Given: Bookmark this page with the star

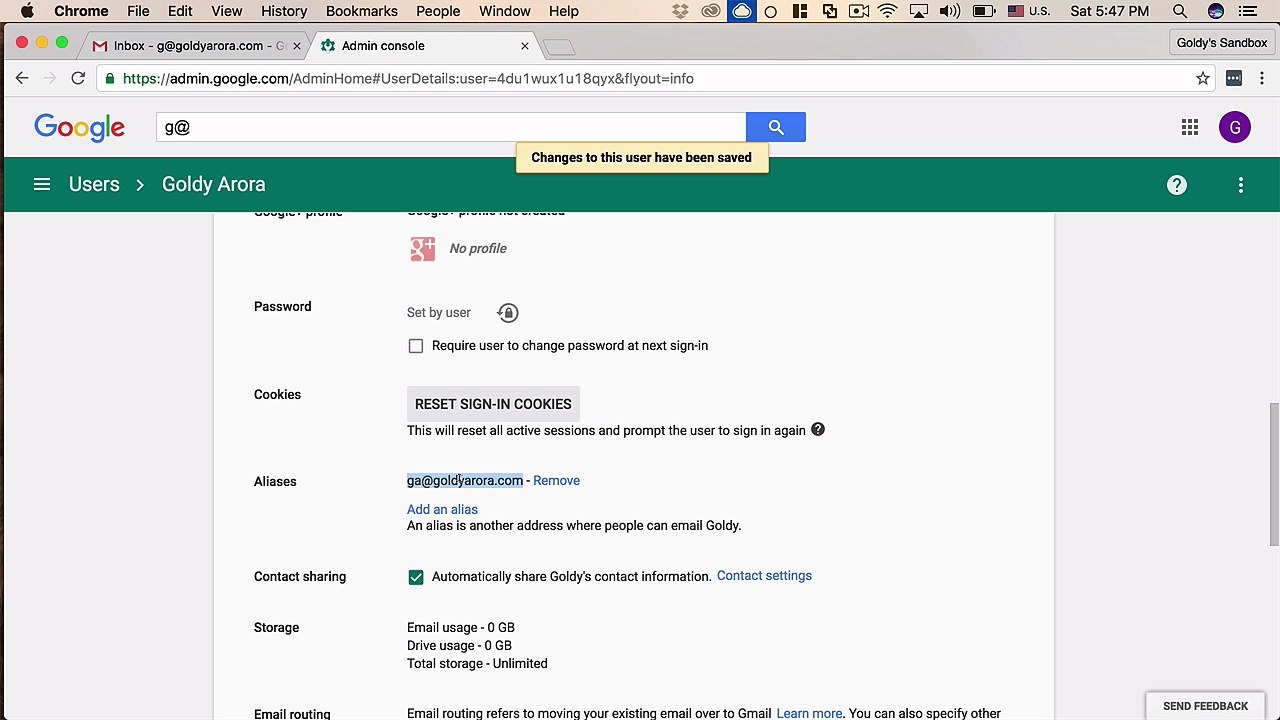Looking at the screenshot, I should click(x=1203, y=78).
